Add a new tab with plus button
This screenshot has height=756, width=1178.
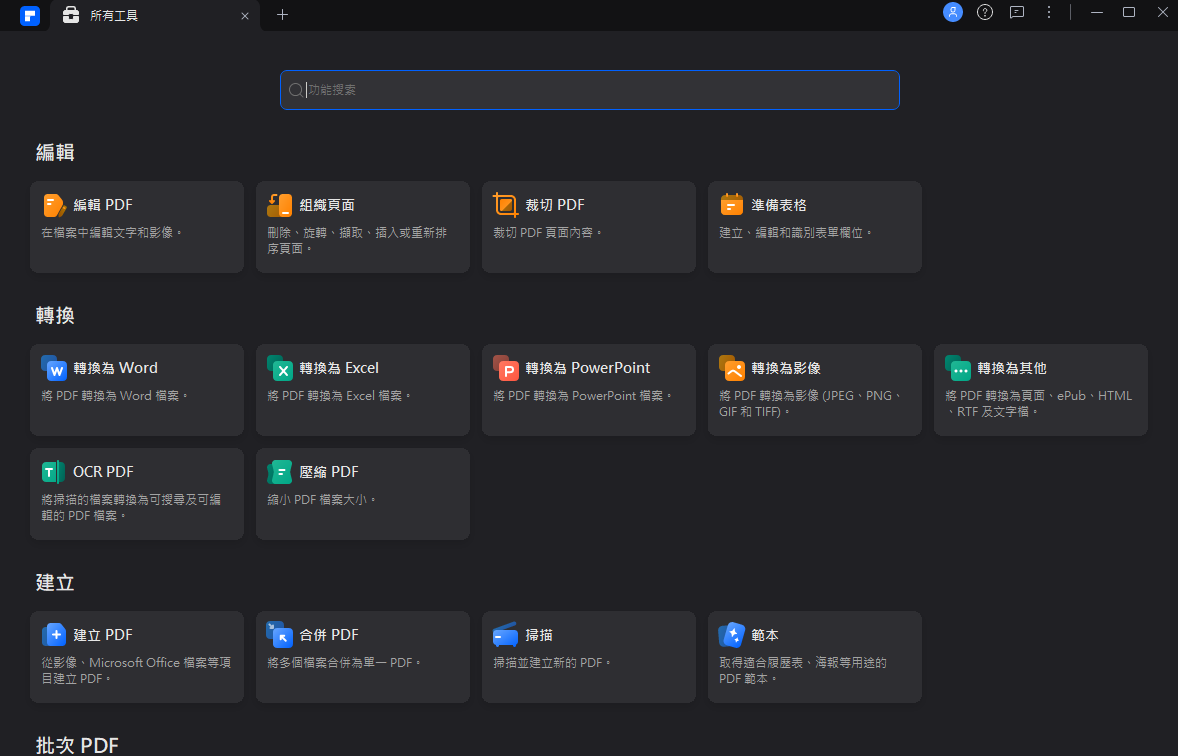[x=282, y=14]
